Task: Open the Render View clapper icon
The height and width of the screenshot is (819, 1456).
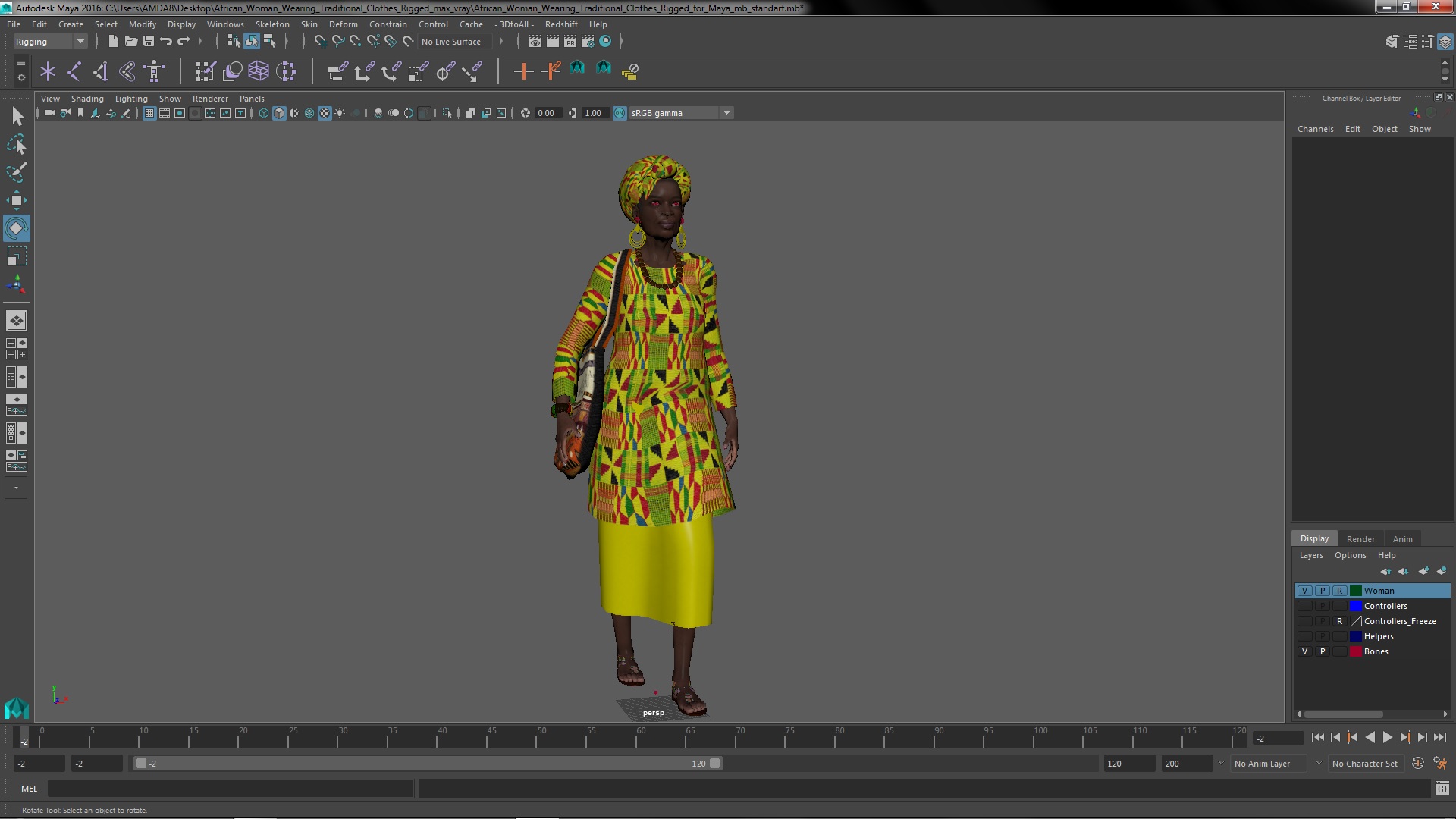Action: click(535, 41)
